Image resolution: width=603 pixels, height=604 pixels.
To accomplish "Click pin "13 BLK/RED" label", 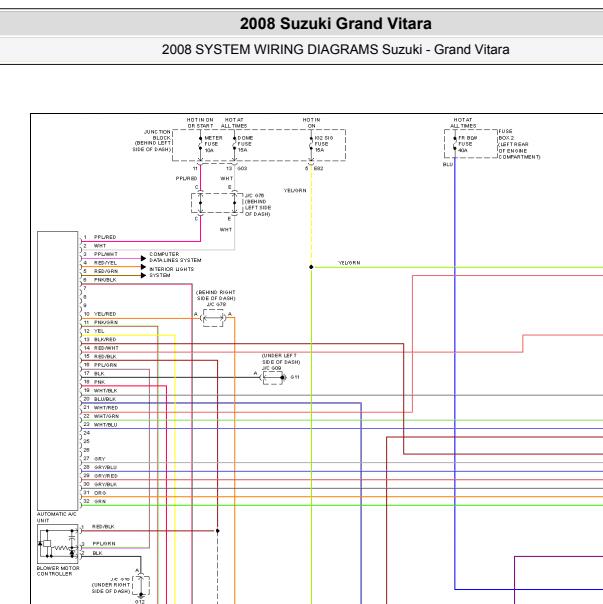I will 100,340.
